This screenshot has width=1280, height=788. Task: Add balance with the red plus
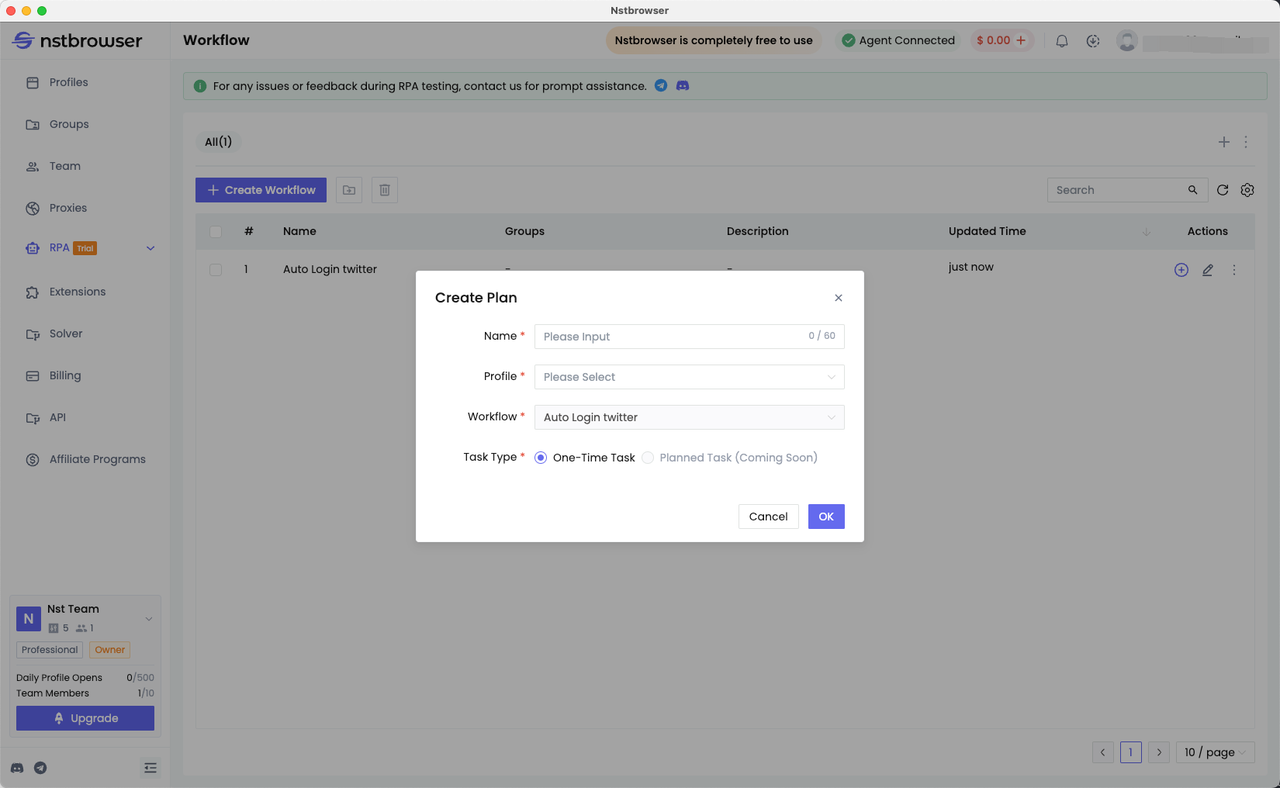coord(1021,41)
